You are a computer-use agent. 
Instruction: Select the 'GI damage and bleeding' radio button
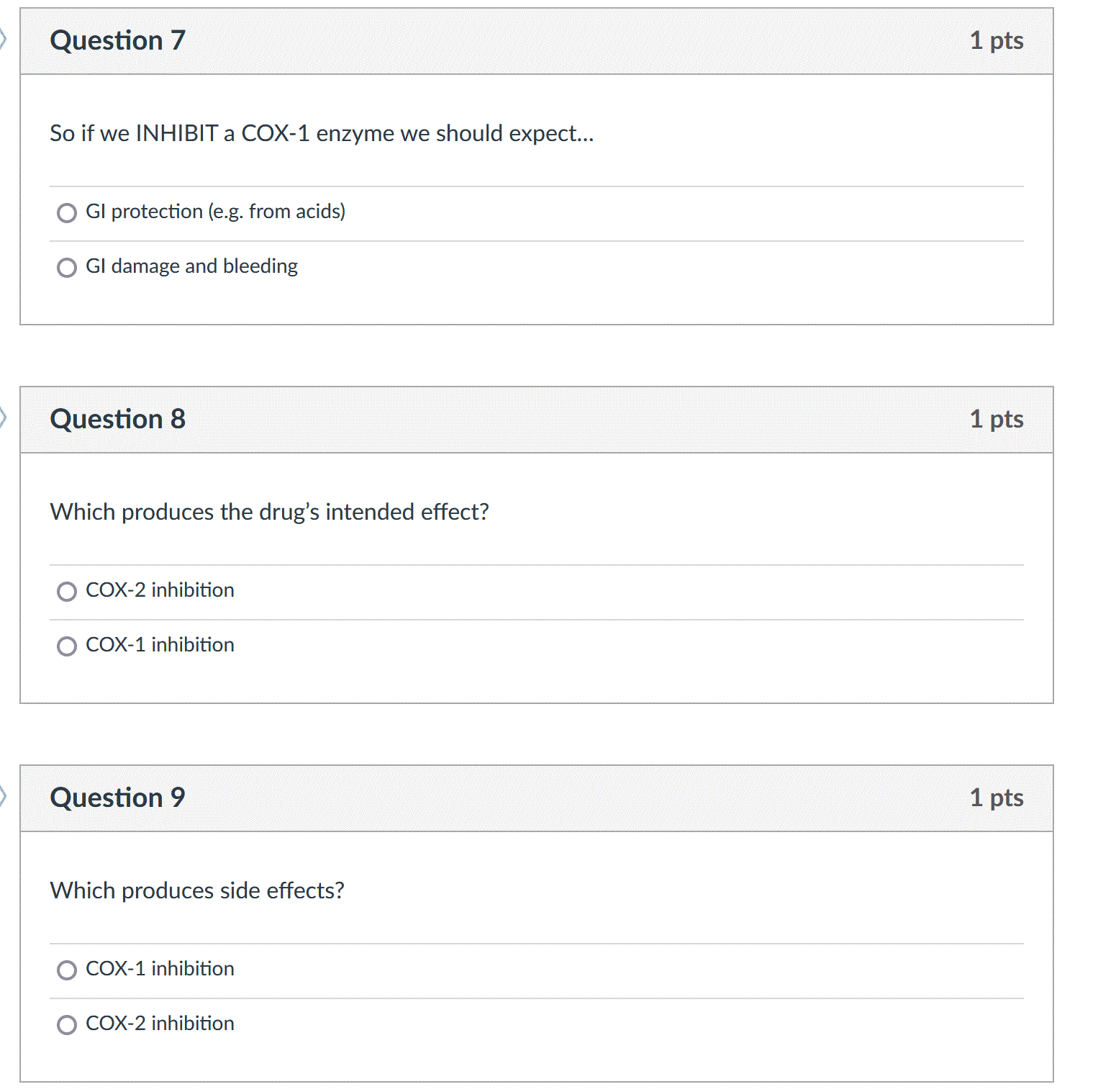tap(67, 268)
